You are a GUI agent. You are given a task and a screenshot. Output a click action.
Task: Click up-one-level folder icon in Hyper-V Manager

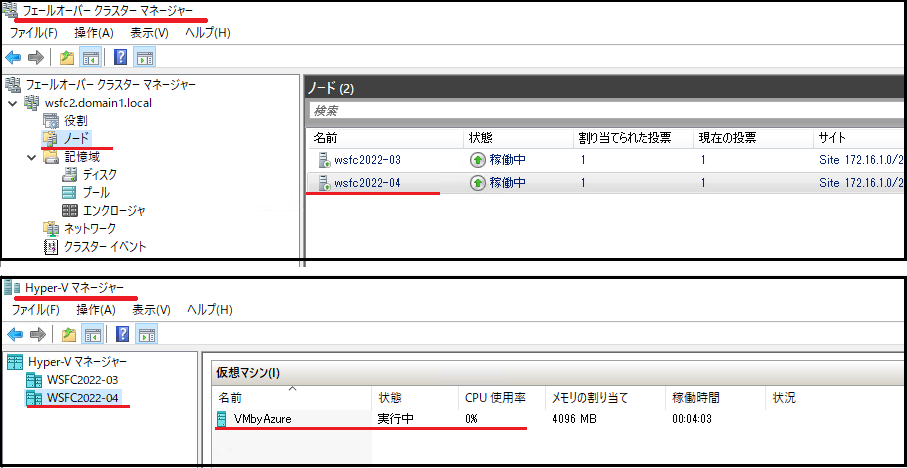tap(69, 334)
